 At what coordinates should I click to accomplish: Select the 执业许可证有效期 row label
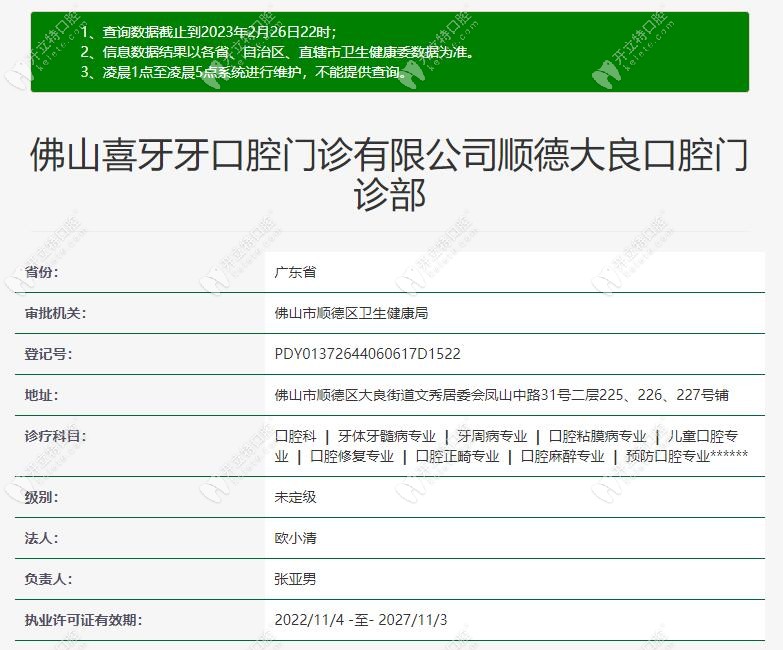click(x=83, y=620)
